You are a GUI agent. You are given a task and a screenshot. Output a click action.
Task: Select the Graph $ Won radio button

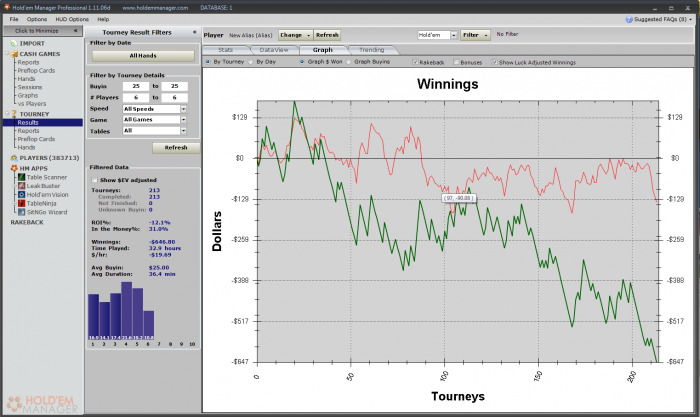coord(302,62)
